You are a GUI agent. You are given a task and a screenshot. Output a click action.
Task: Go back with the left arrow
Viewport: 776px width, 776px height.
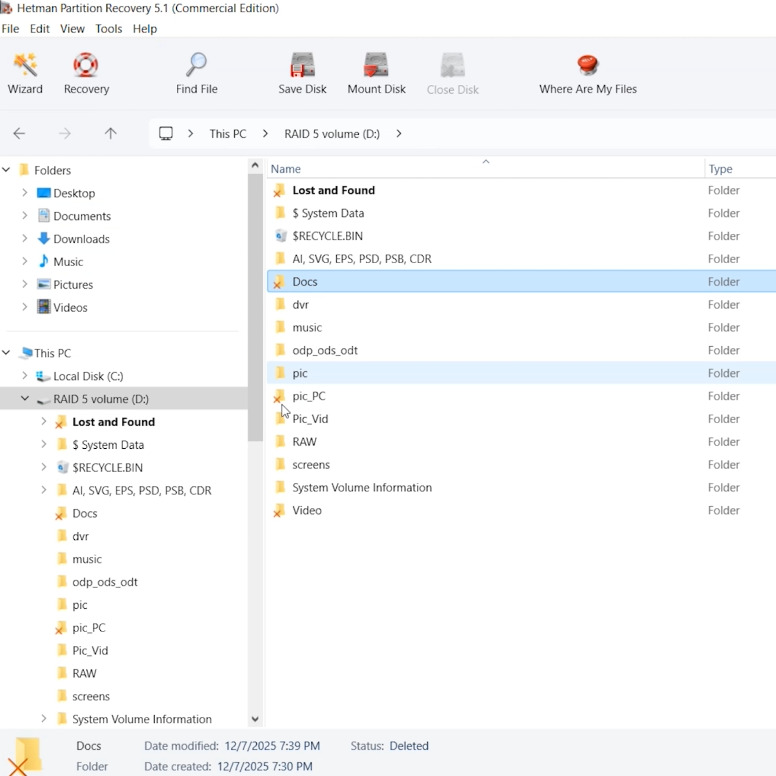(19, 134)
